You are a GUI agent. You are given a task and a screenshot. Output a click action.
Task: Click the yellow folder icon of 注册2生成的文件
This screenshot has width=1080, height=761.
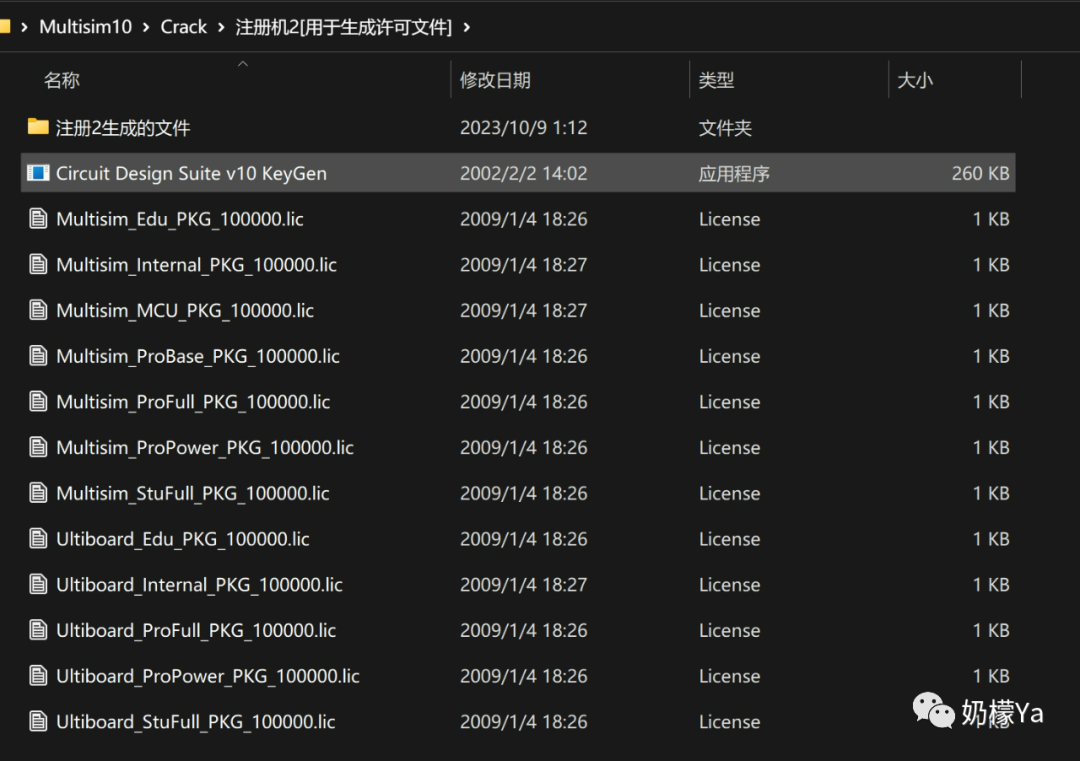[38, 127]
